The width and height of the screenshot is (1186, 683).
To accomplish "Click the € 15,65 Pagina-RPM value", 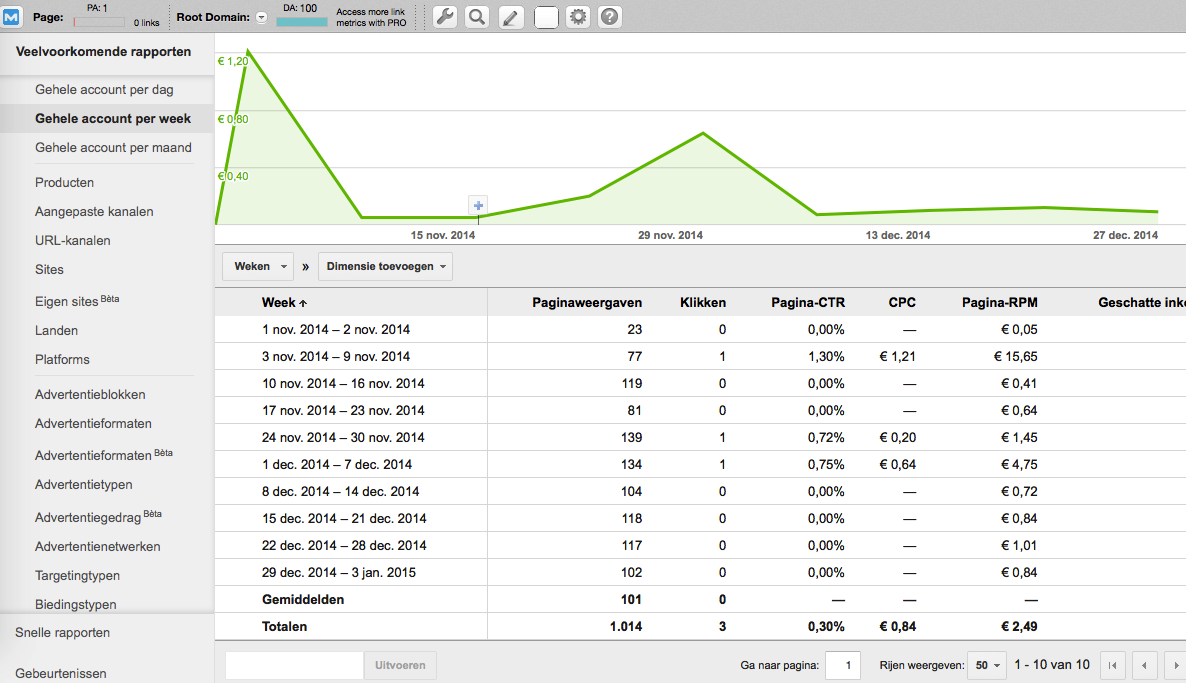I will [1015, 356].
